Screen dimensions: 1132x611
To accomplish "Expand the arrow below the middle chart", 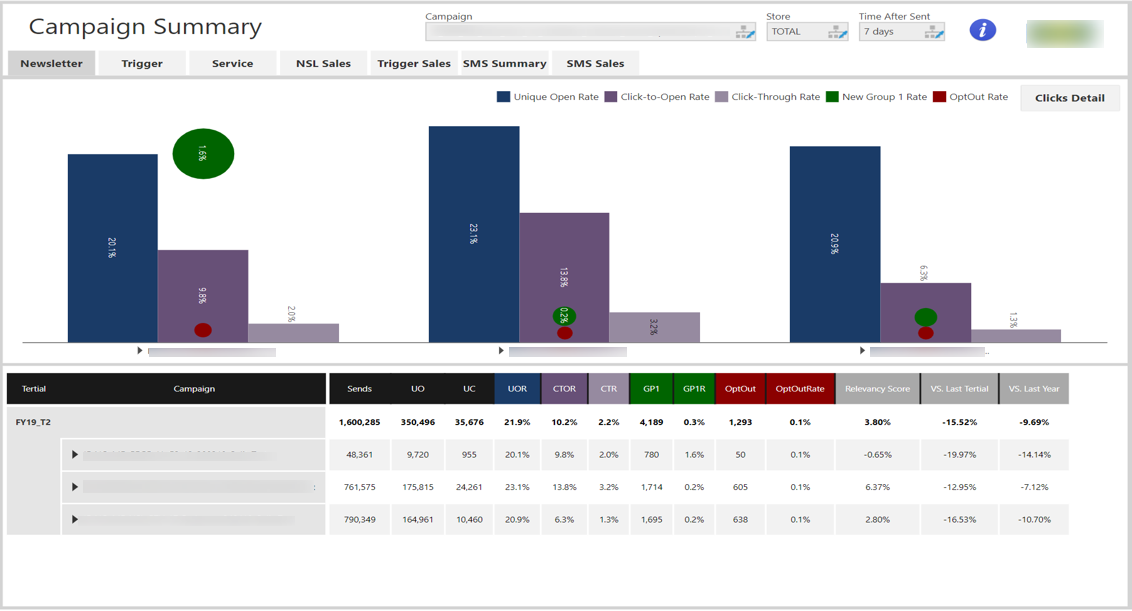I will pyautogui.click(x=500, y=350).
